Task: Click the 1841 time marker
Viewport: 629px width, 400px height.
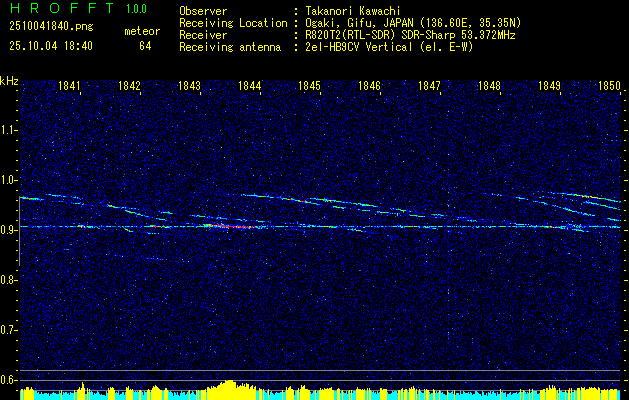Action: (x=69, y=86)
